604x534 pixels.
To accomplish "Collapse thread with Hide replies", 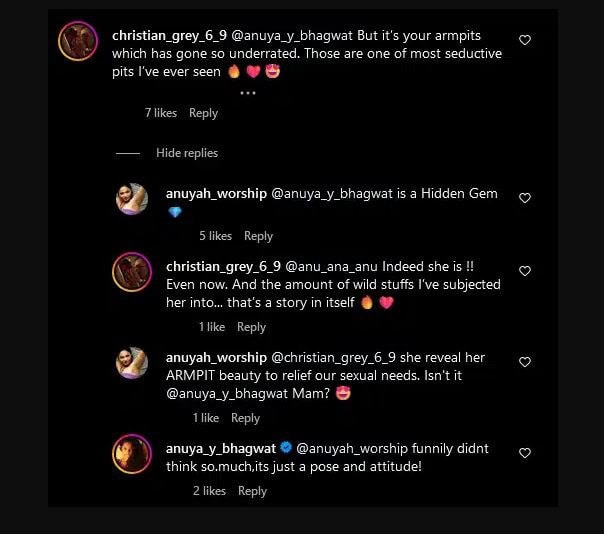I will pos(186,153).
